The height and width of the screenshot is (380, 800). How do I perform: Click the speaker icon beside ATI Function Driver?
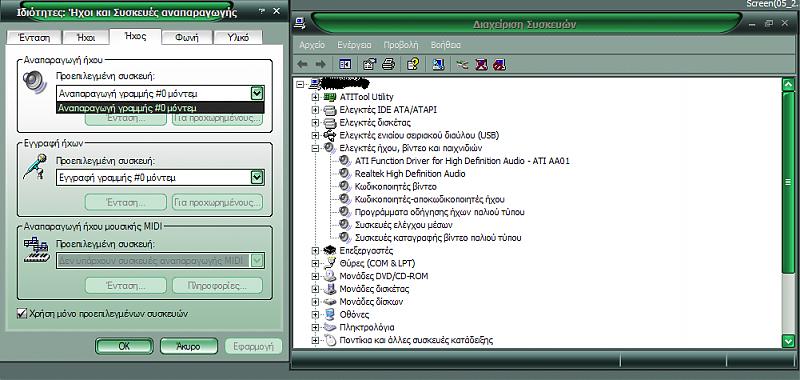(345, 161)
